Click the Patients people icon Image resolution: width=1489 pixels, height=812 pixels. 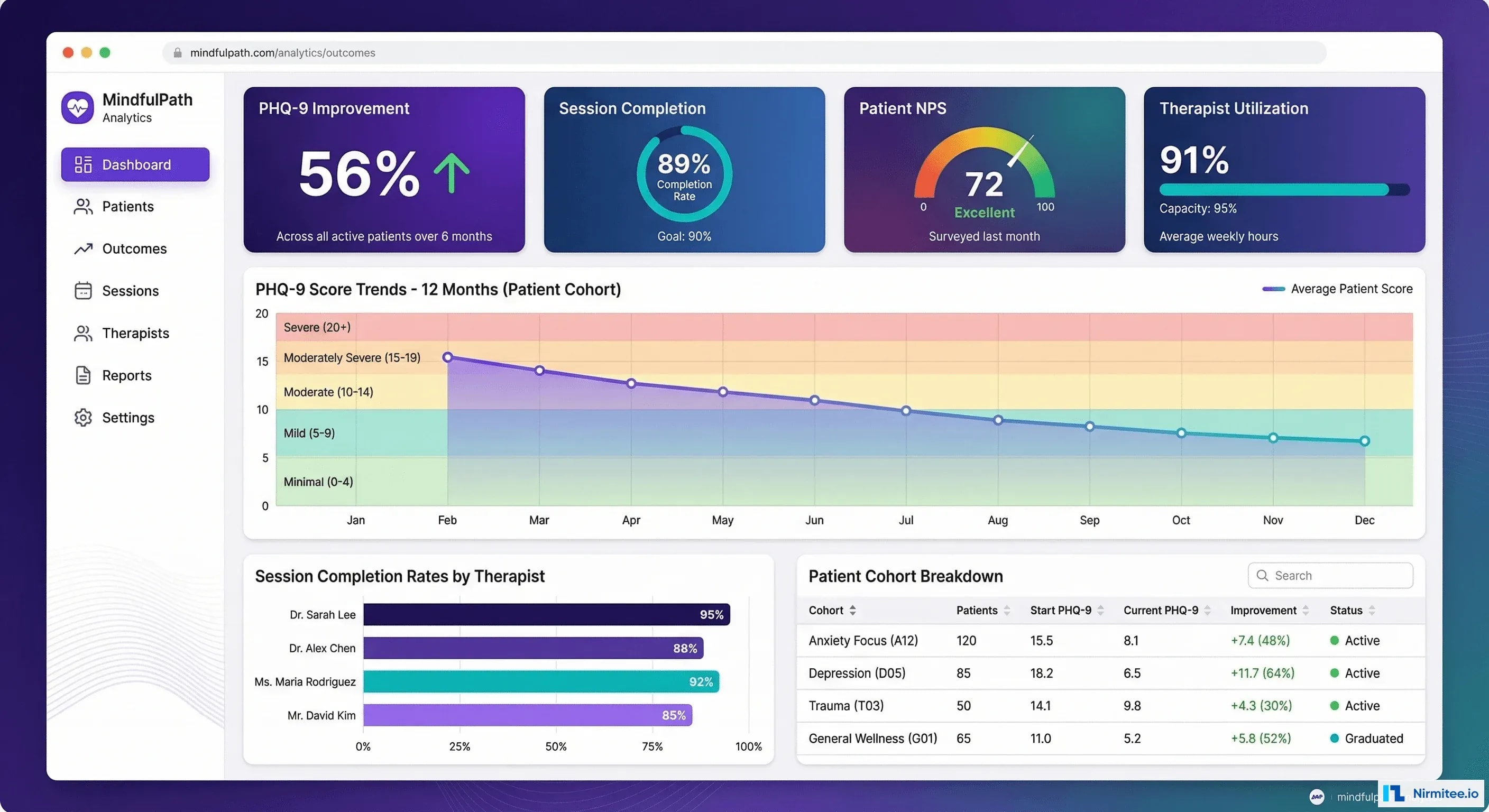click(x=83, y=207)
